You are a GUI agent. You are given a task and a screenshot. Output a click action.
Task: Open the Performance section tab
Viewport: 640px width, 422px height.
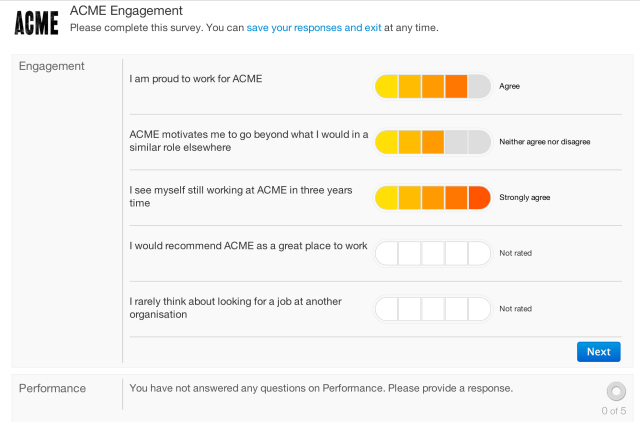click(x=52, y=388)
